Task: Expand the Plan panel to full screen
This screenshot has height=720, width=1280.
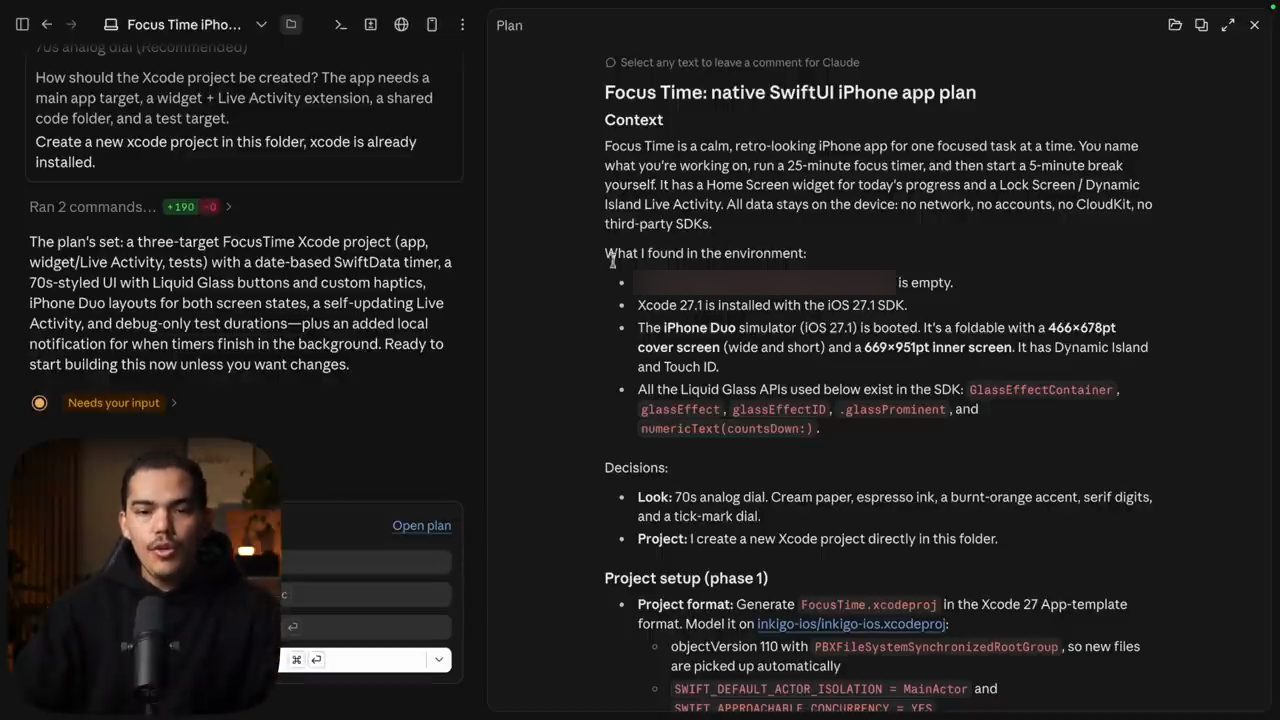Action: (1228, 25)
